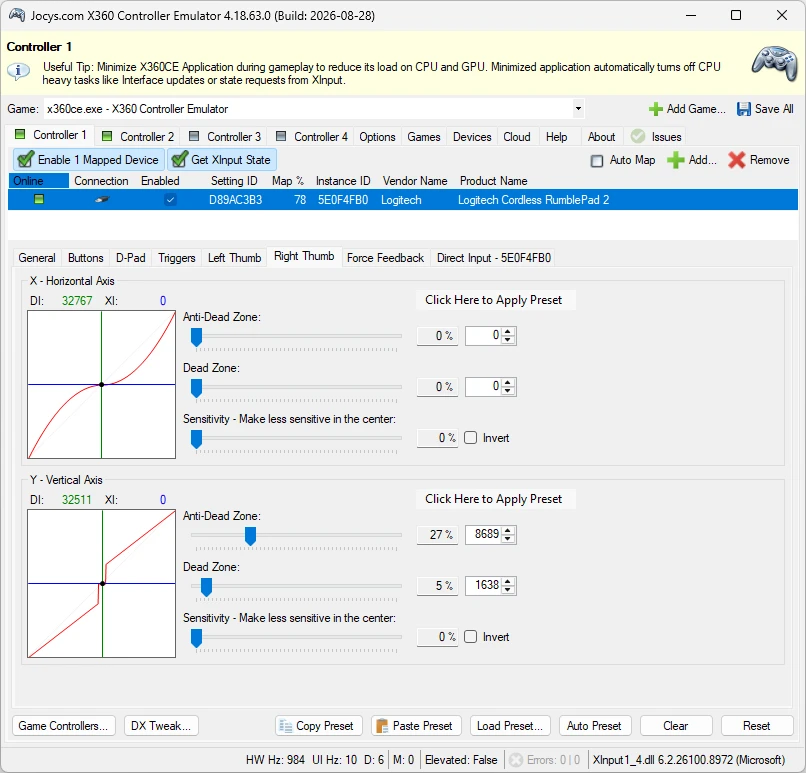Click the Auto Preset button

594,726
